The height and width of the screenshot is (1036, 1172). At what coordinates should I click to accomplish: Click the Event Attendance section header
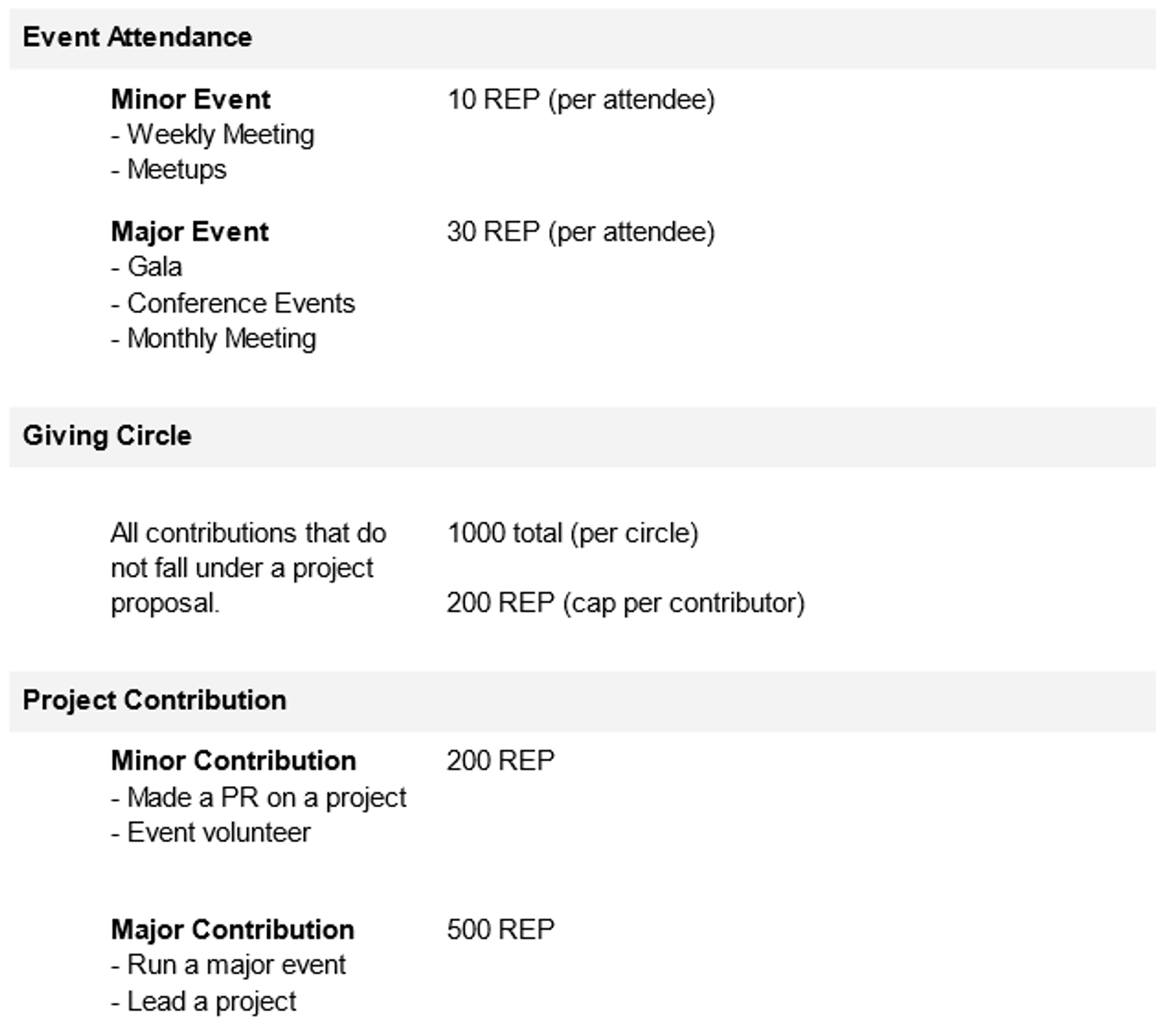click(138, 37)
